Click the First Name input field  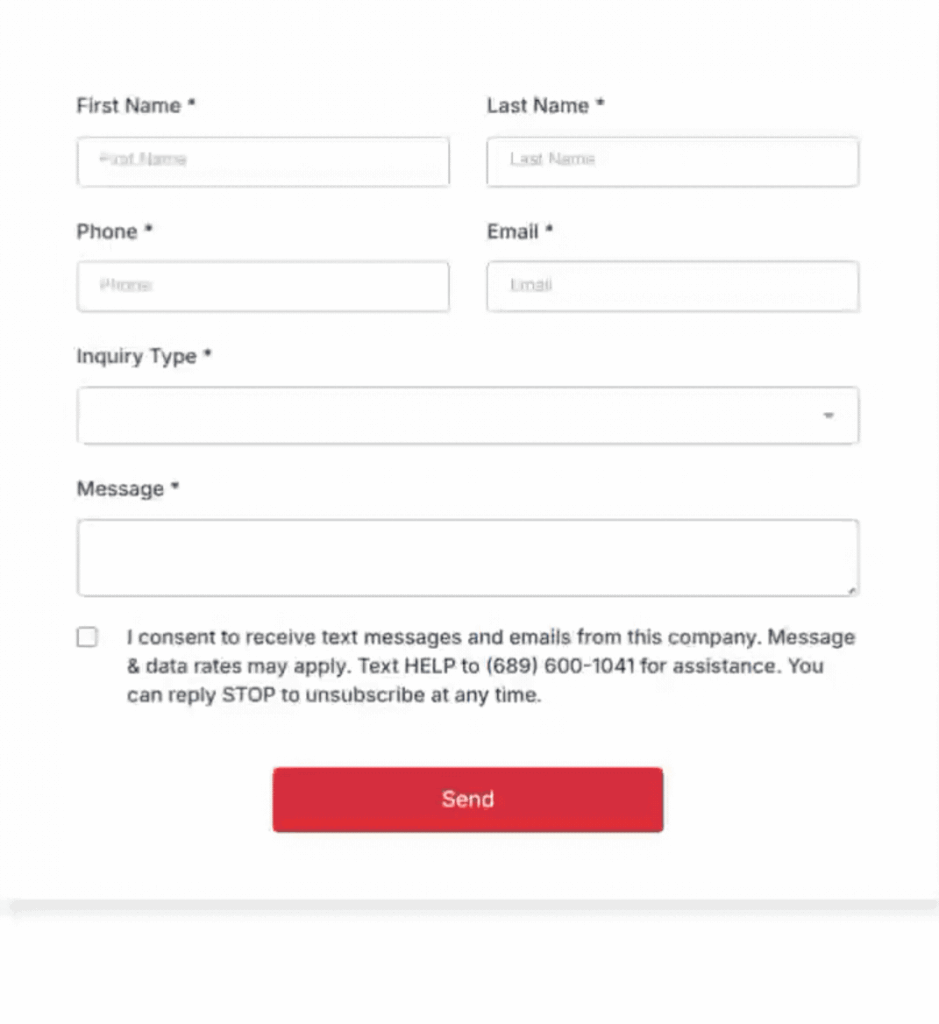point(262,160)
